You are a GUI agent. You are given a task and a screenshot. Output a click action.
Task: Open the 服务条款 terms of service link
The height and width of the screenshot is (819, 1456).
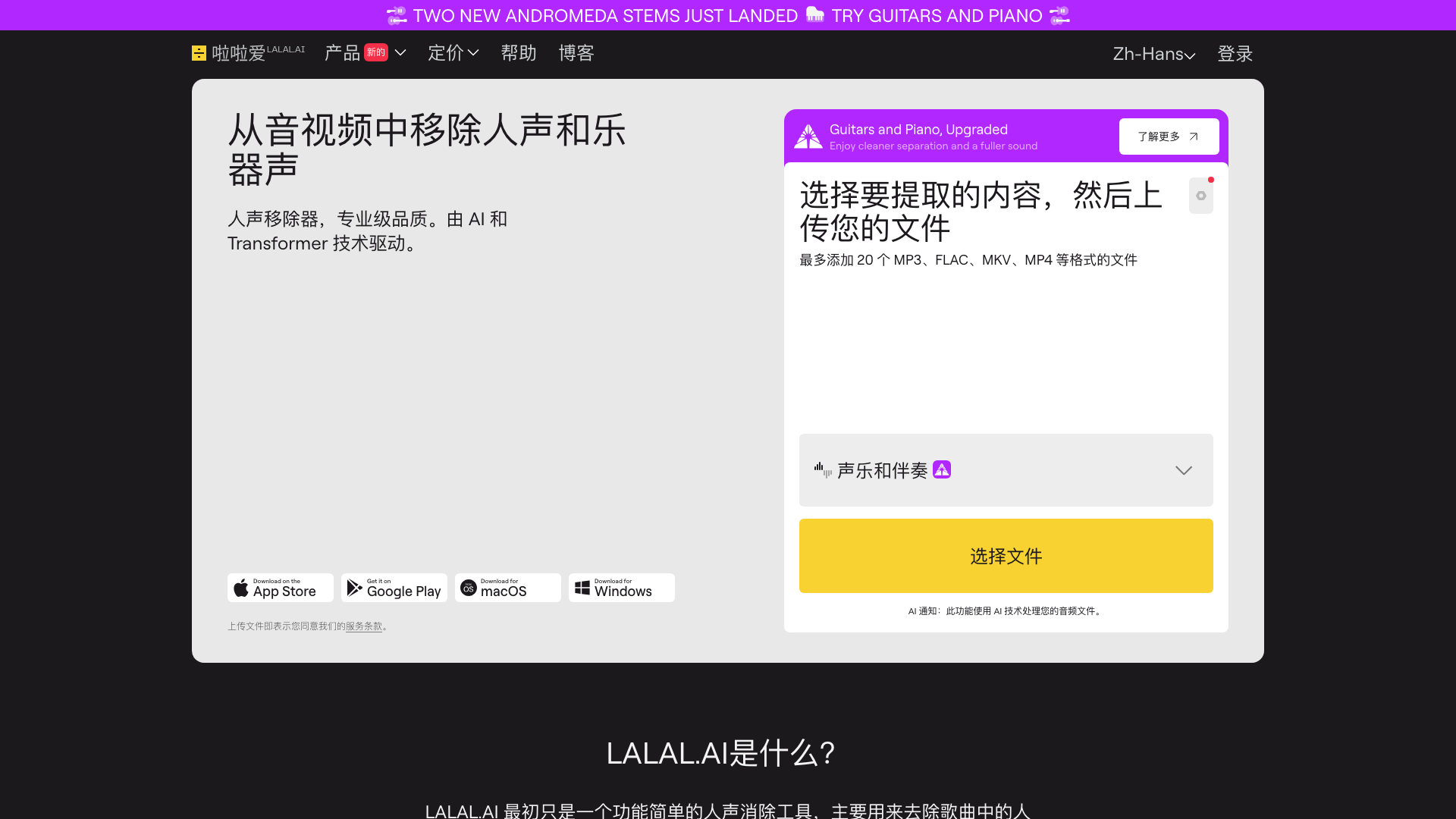point(364,626)
